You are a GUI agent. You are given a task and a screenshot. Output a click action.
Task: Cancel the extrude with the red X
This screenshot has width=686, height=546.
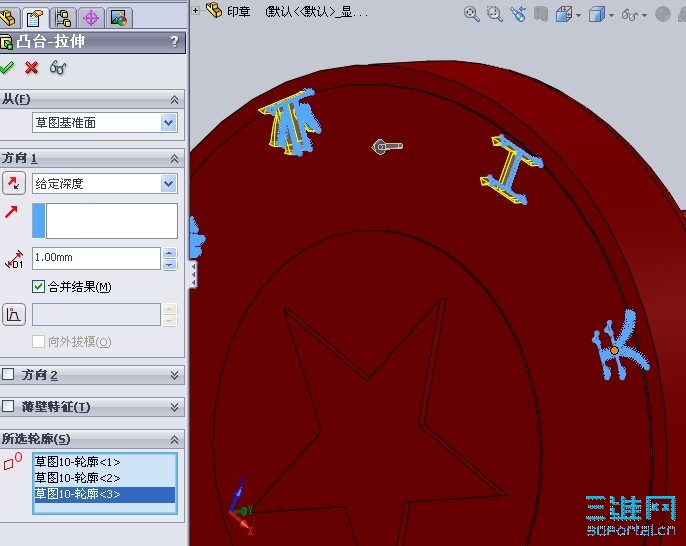32,68
